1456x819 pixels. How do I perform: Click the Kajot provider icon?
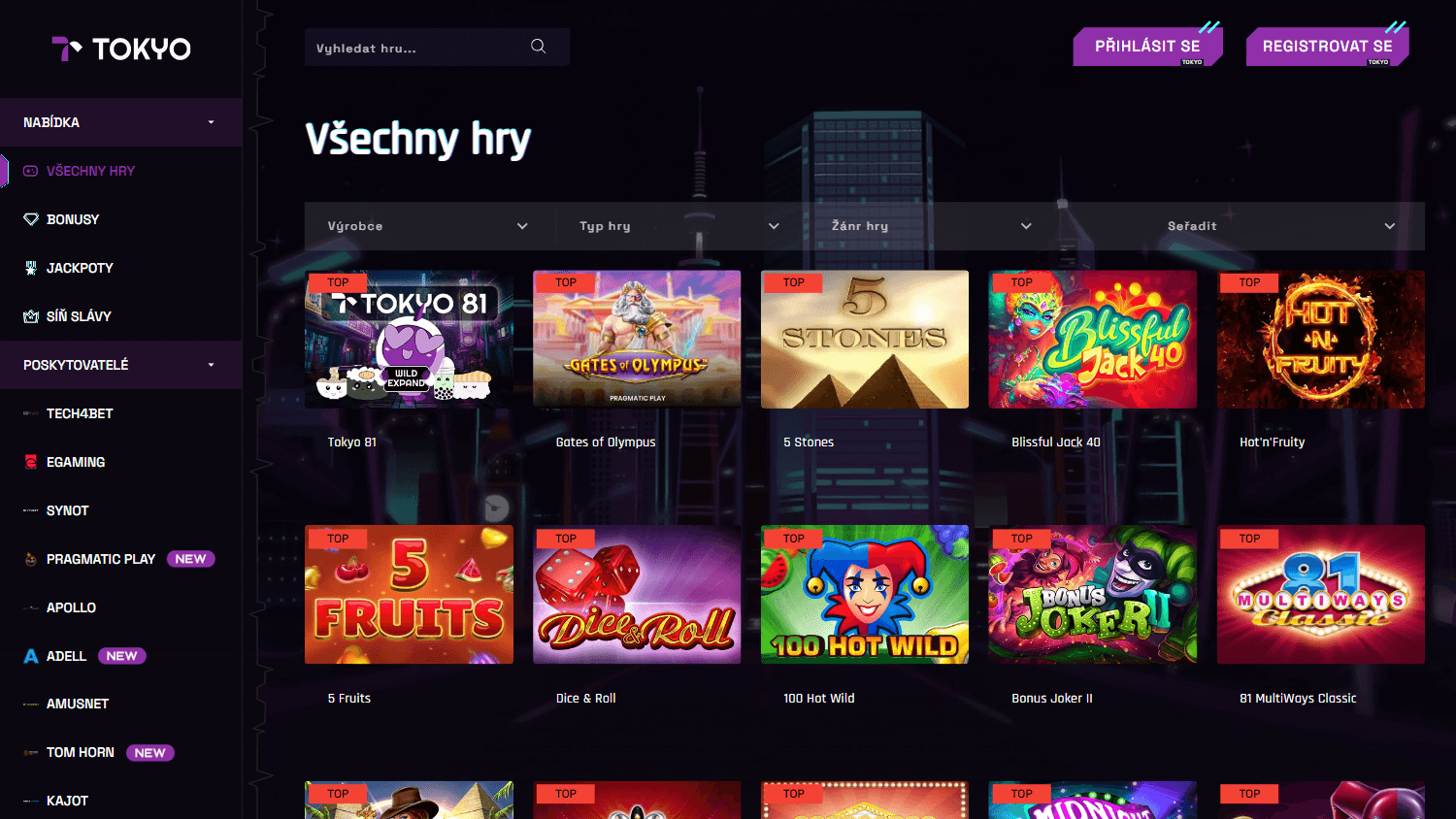31,801
